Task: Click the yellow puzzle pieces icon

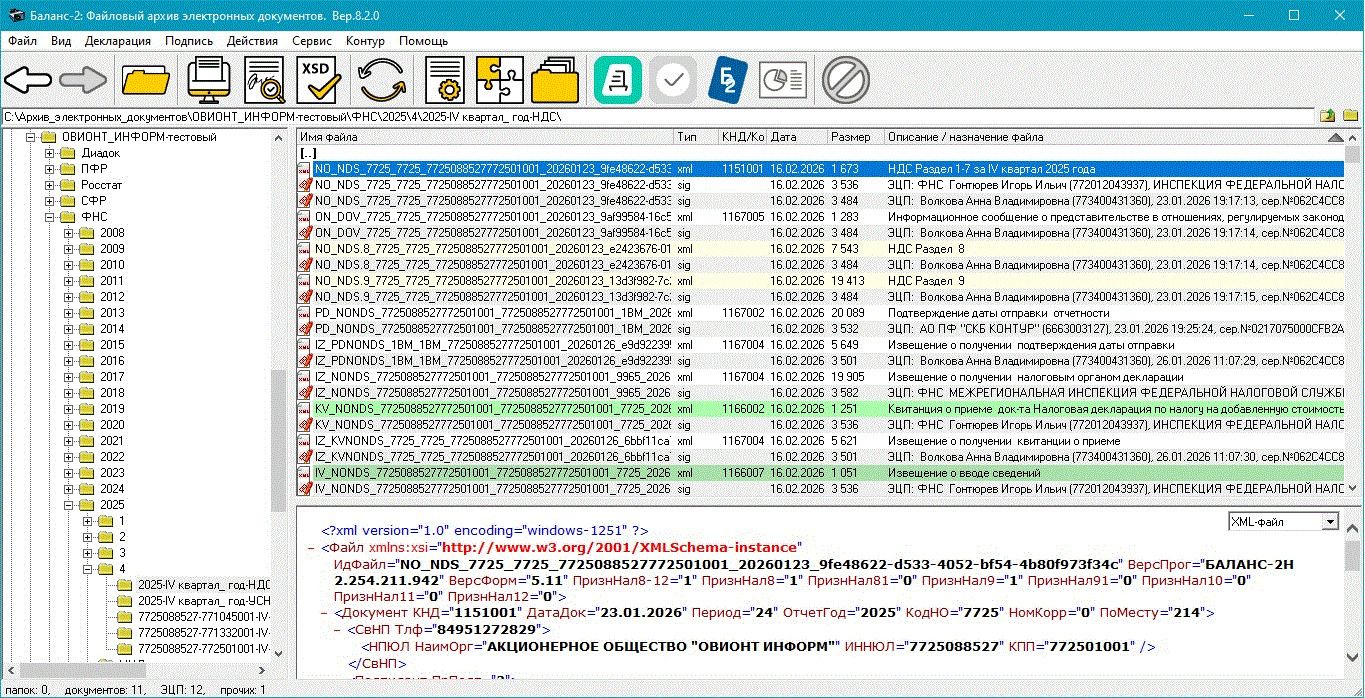Action: [x=499, y=81]
